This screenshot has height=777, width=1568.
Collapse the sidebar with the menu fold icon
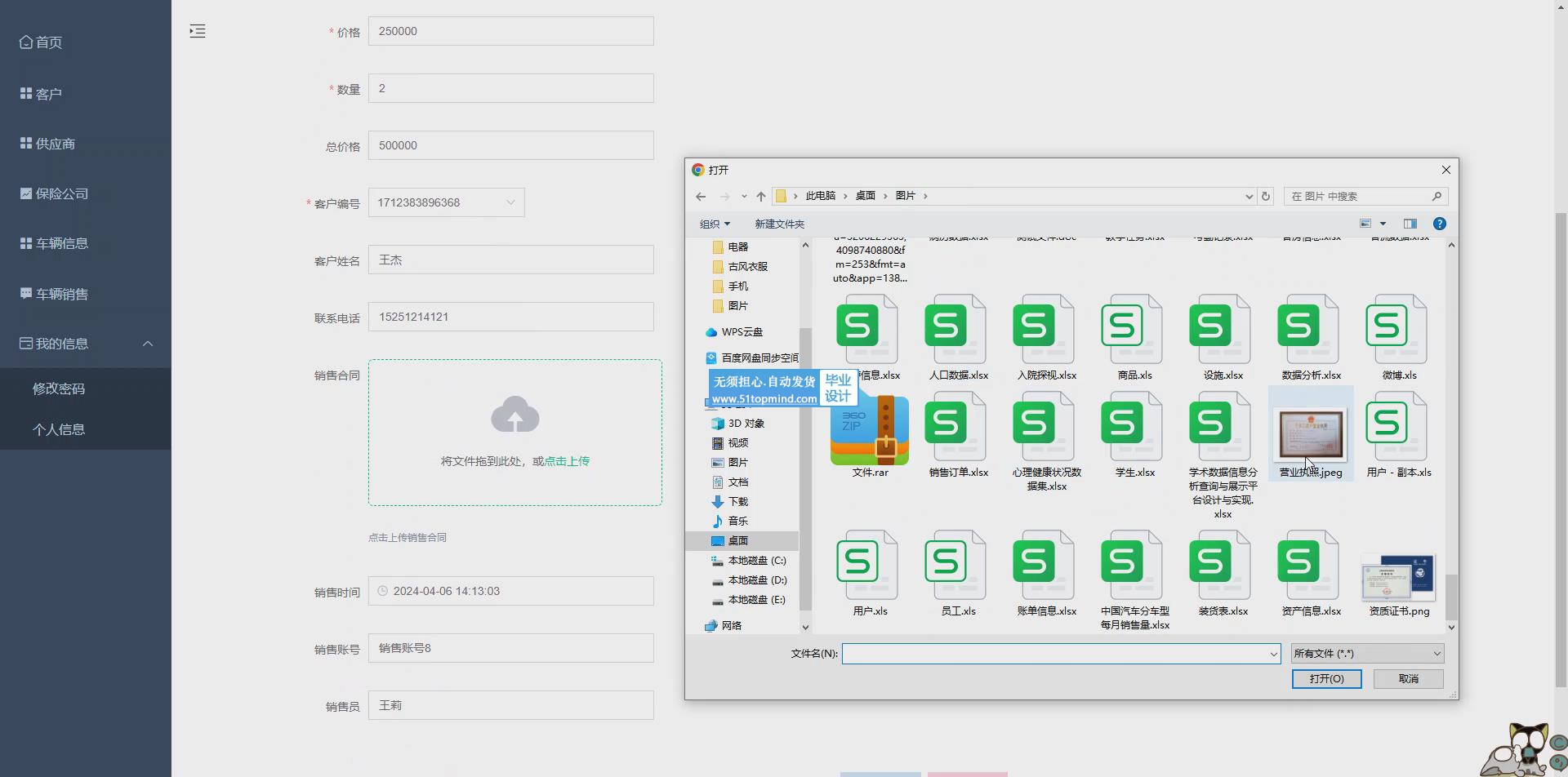198,31
